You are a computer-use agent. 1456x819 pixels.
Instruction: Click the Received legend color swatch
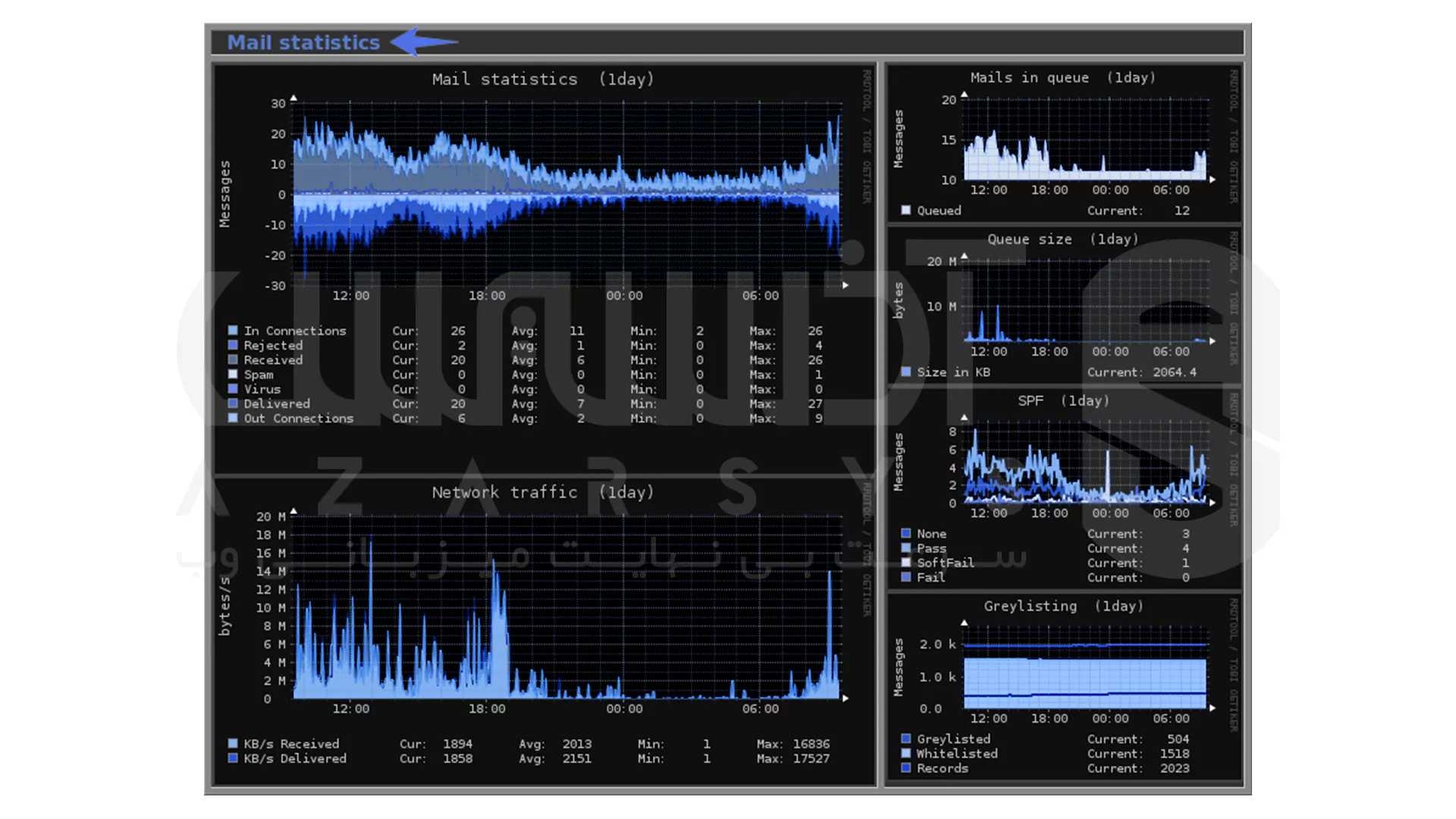(x=233, y=359)
